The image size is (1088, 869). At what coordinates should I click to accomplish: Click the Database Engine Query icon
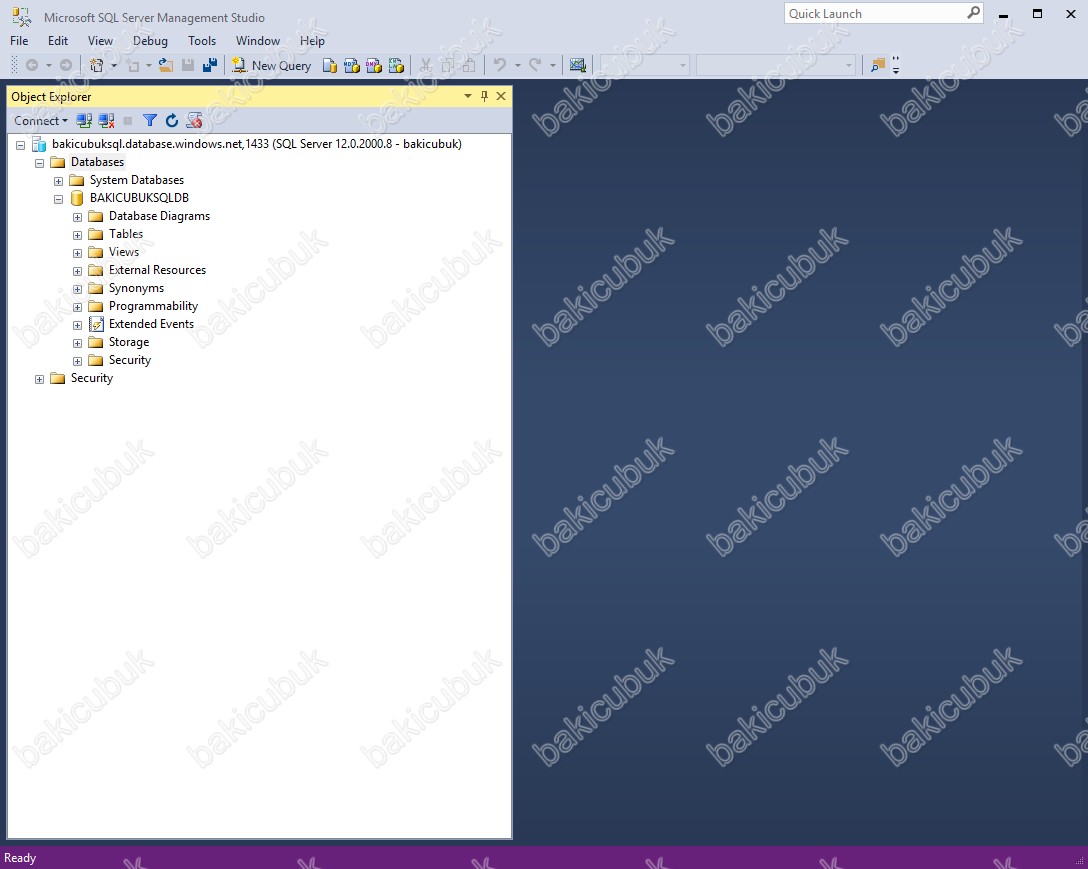coord(330,65)
